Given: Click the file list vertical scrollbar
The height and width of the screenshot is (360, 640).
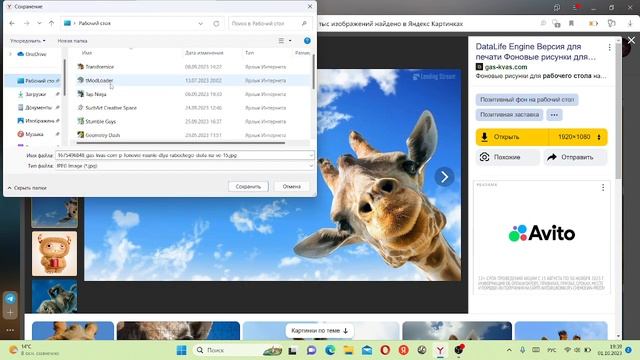Looking at the screenshot, I should pos(313,72).
